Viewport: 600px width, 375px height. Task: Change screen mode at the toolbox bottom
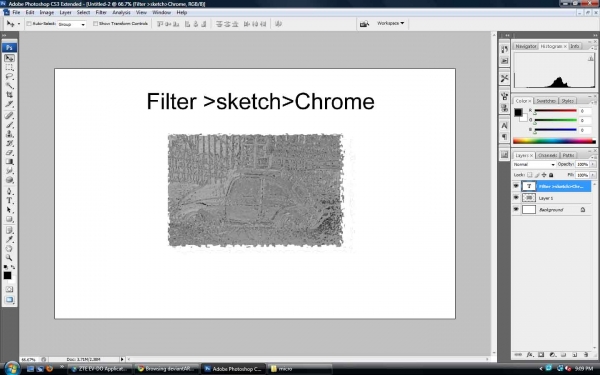[x=9, y=300]
